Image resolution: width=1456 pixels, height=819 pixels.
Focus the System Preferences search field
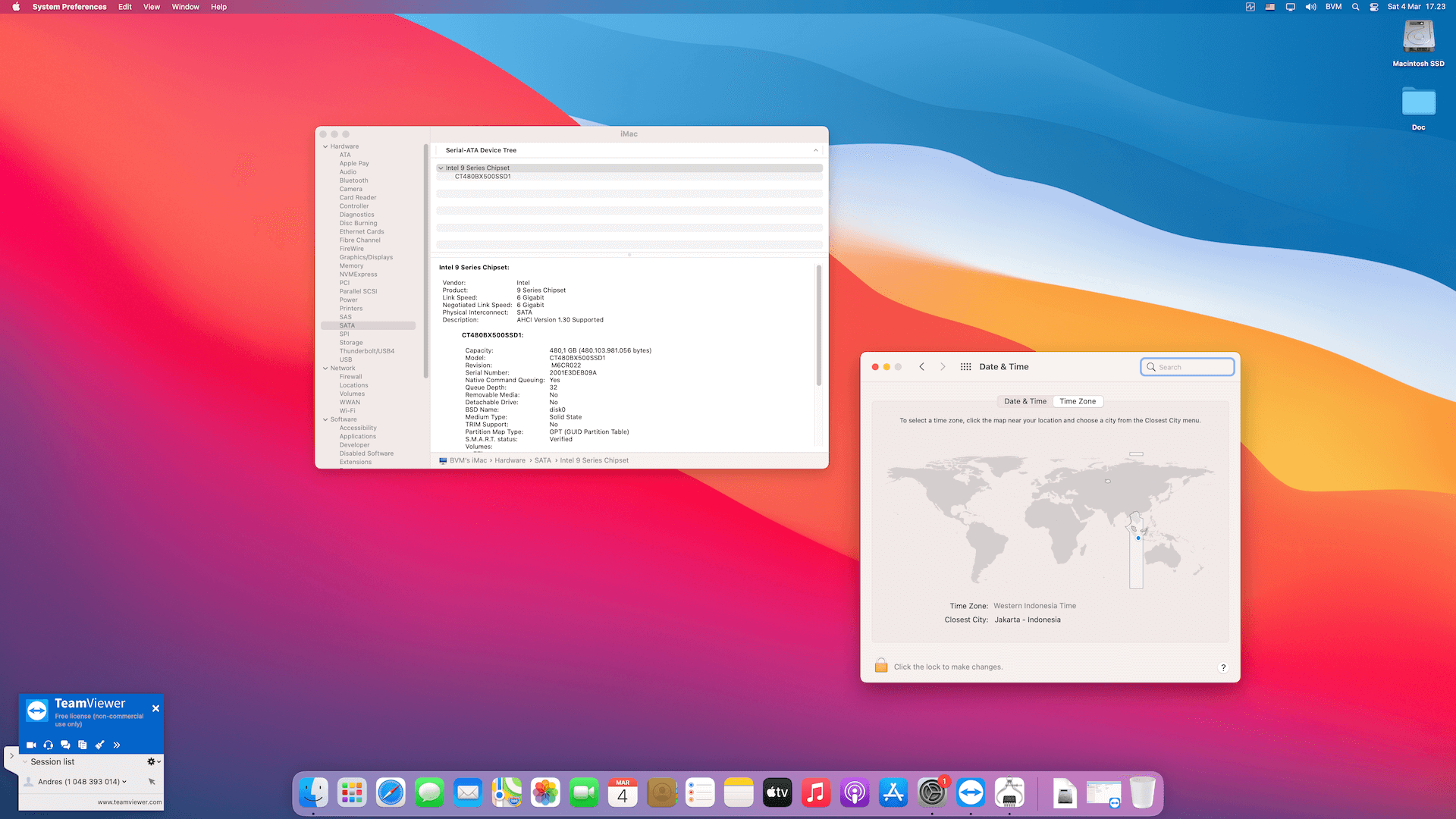tap(1188, 367)
